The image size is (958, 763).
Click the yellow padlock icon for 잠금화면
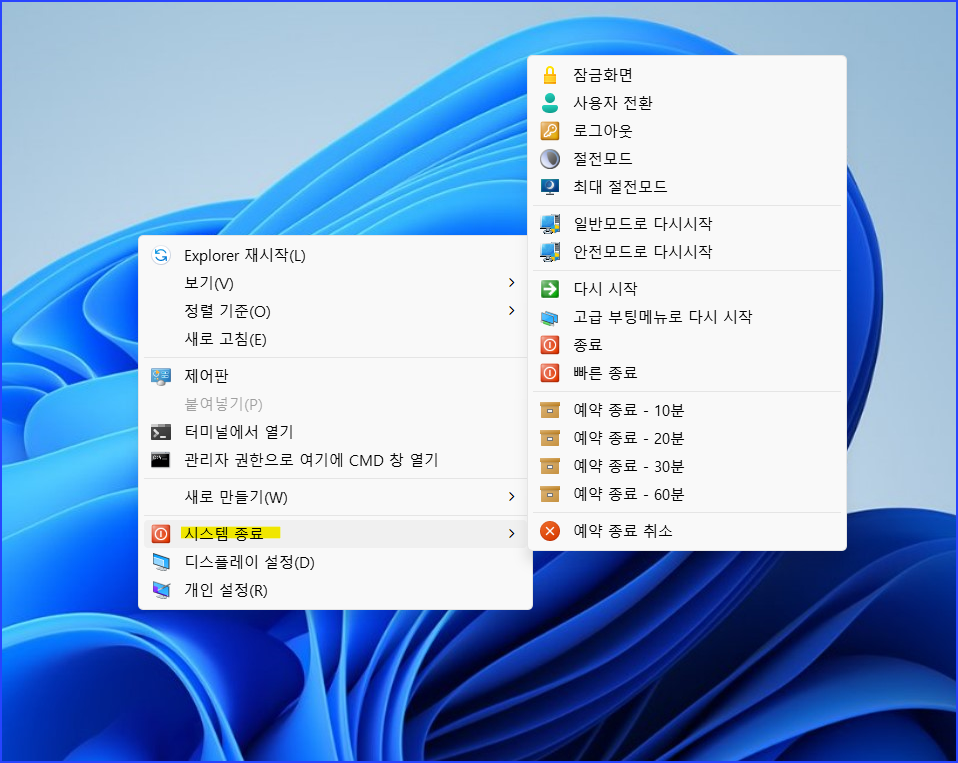pos(550,75)
